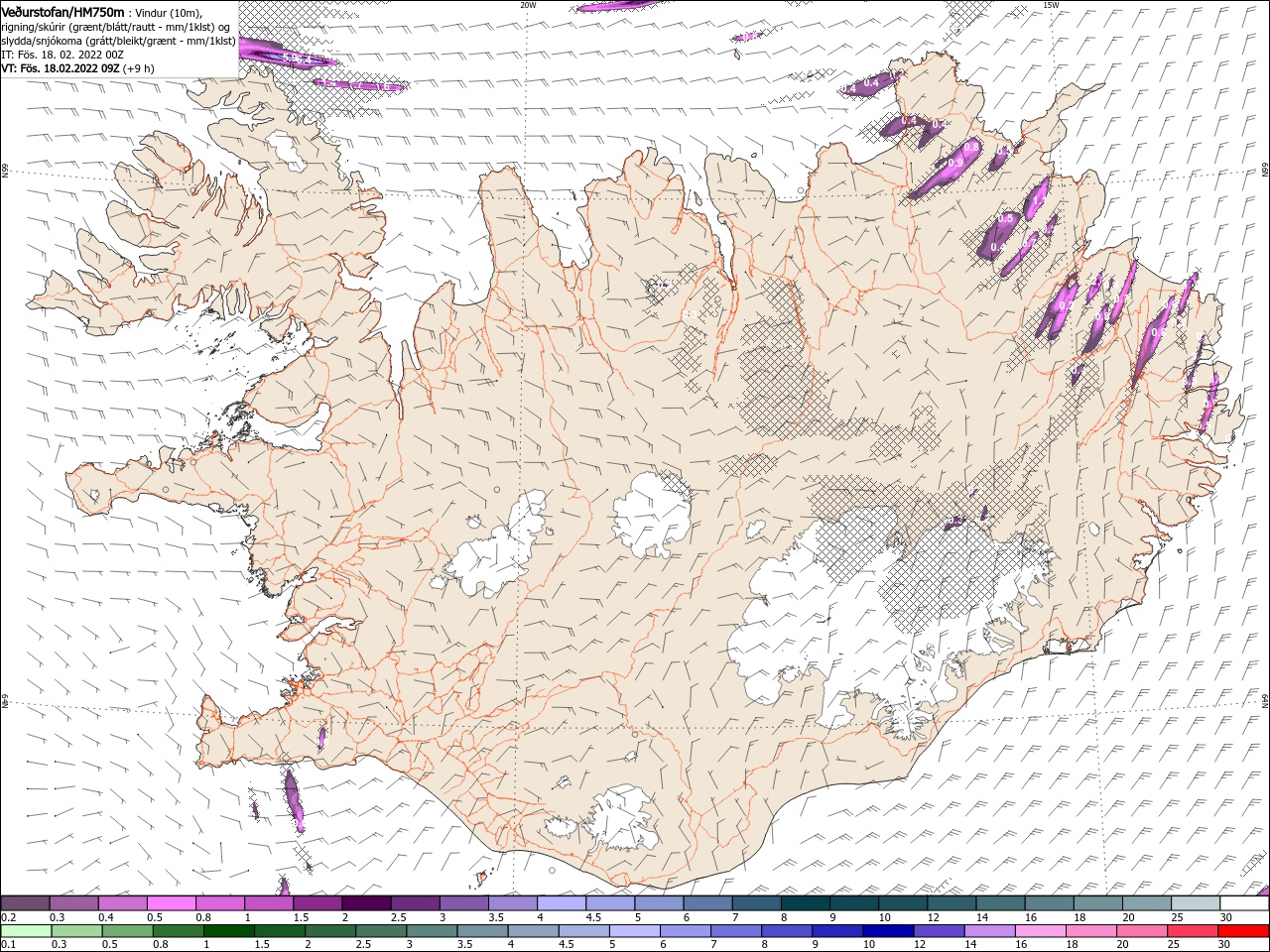Click the slydda/snjókoma legend description line
This screenshot has width=1270, height=952.
pyautogui.click(x=118, y=41)
